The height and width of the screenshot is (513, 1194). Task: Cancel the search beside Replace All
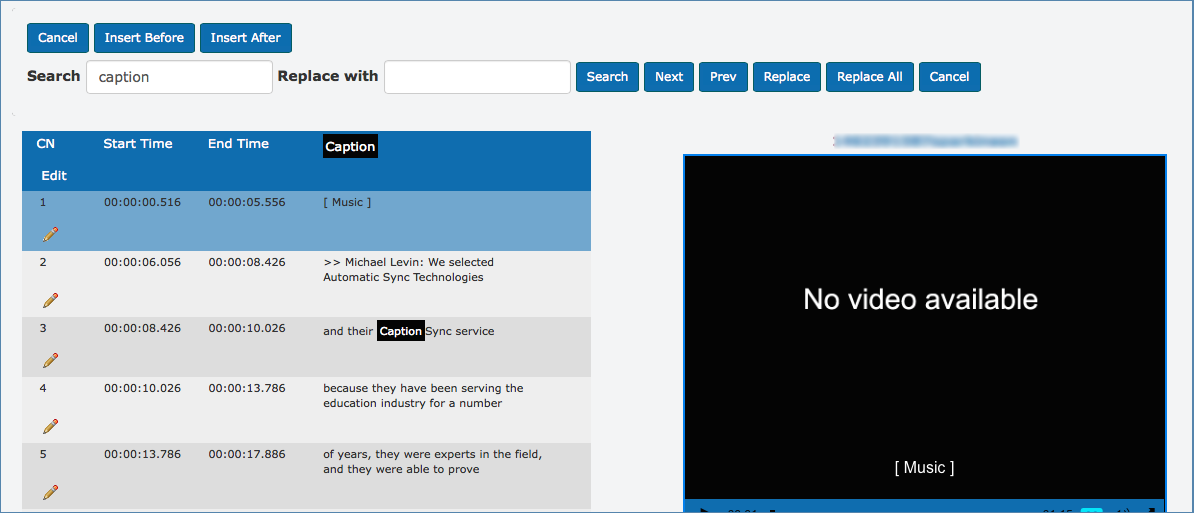click(x=949, y=77)
